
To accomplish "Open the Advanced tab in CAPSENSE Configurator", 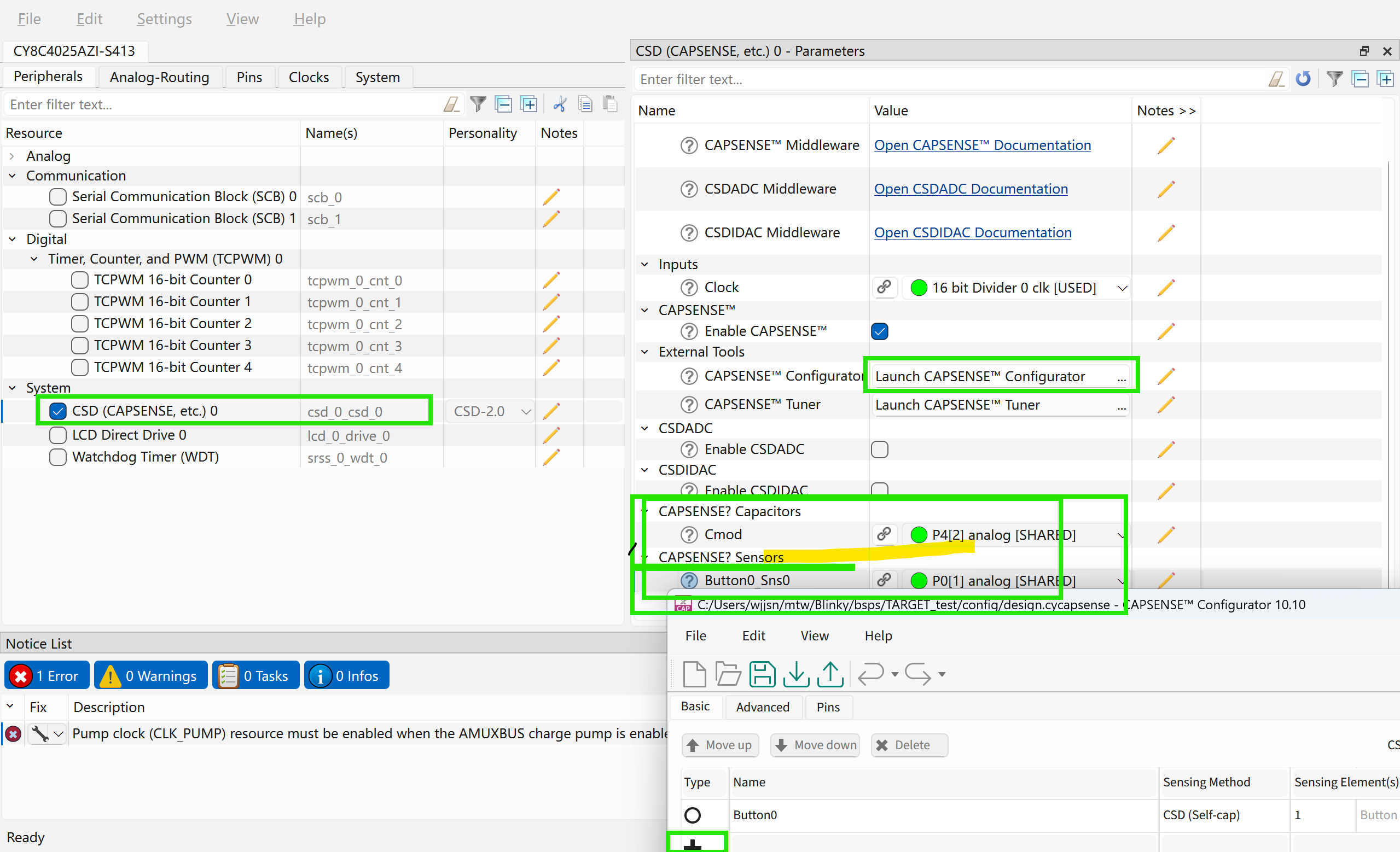I will [763, 707].
